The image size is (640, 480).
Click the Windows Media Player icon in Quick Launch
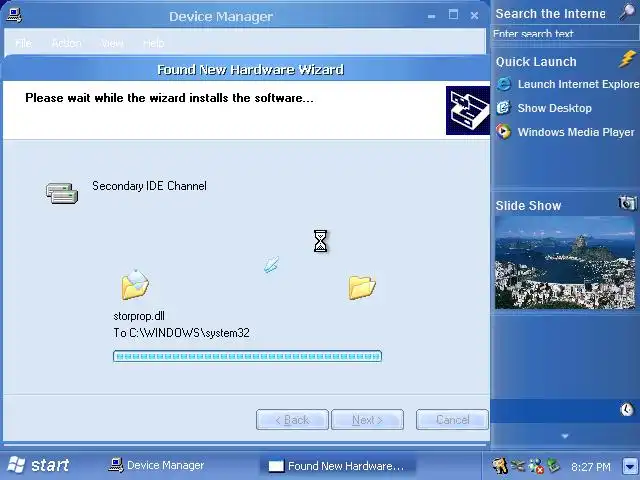coord(504,132)
